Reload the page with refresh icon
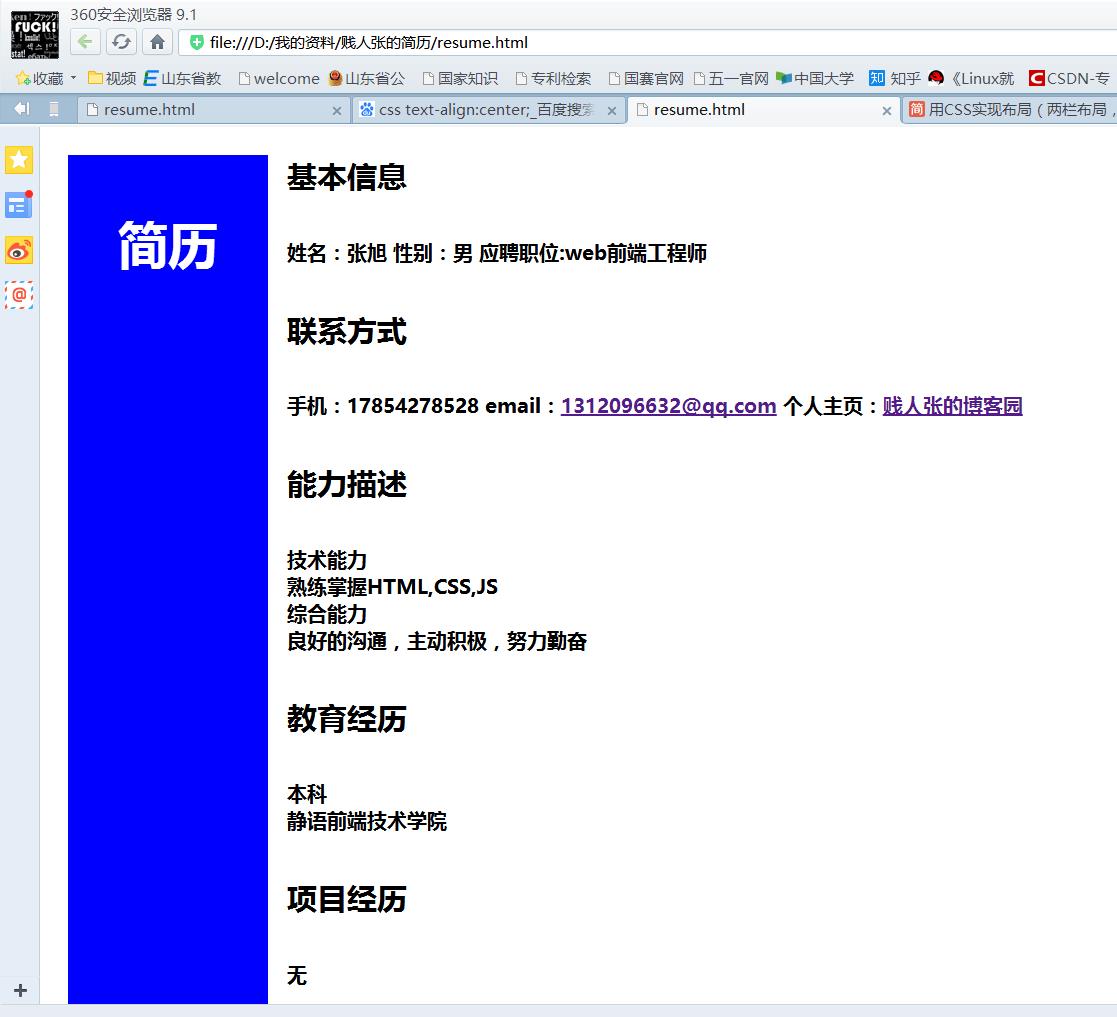This screenshot has width=1117, height=1017. pos(121,42)
